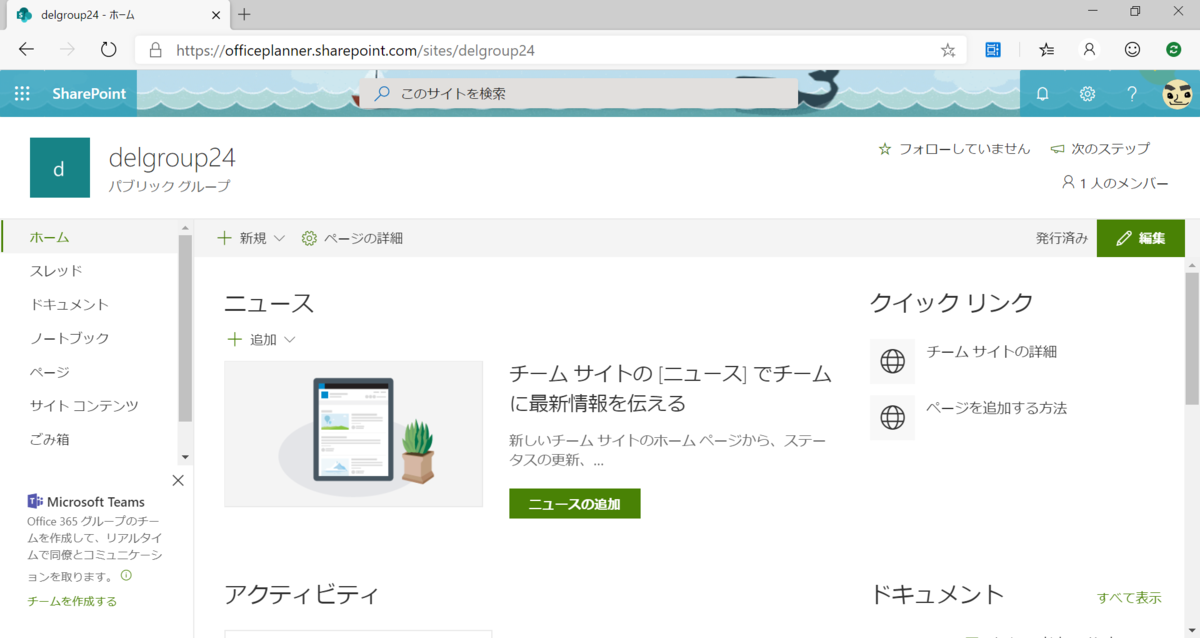Image resolution: width=1200 pixels, height=638 pixels.
Task: Click left nav scrollbar up arrow
Action: click(185, 229)
